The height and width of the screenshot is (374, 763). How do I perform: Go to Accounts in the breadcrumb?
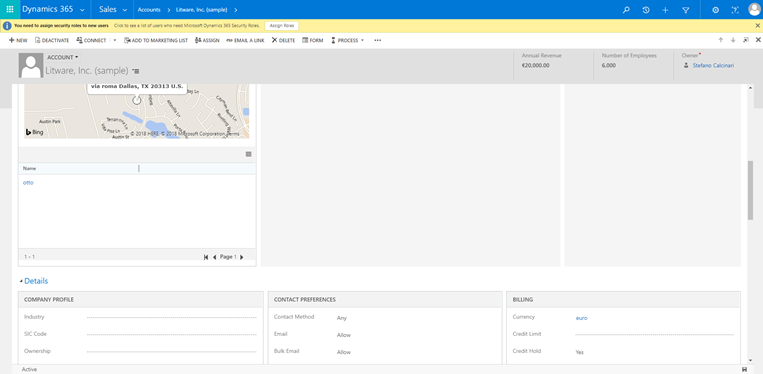pos(149,10)
